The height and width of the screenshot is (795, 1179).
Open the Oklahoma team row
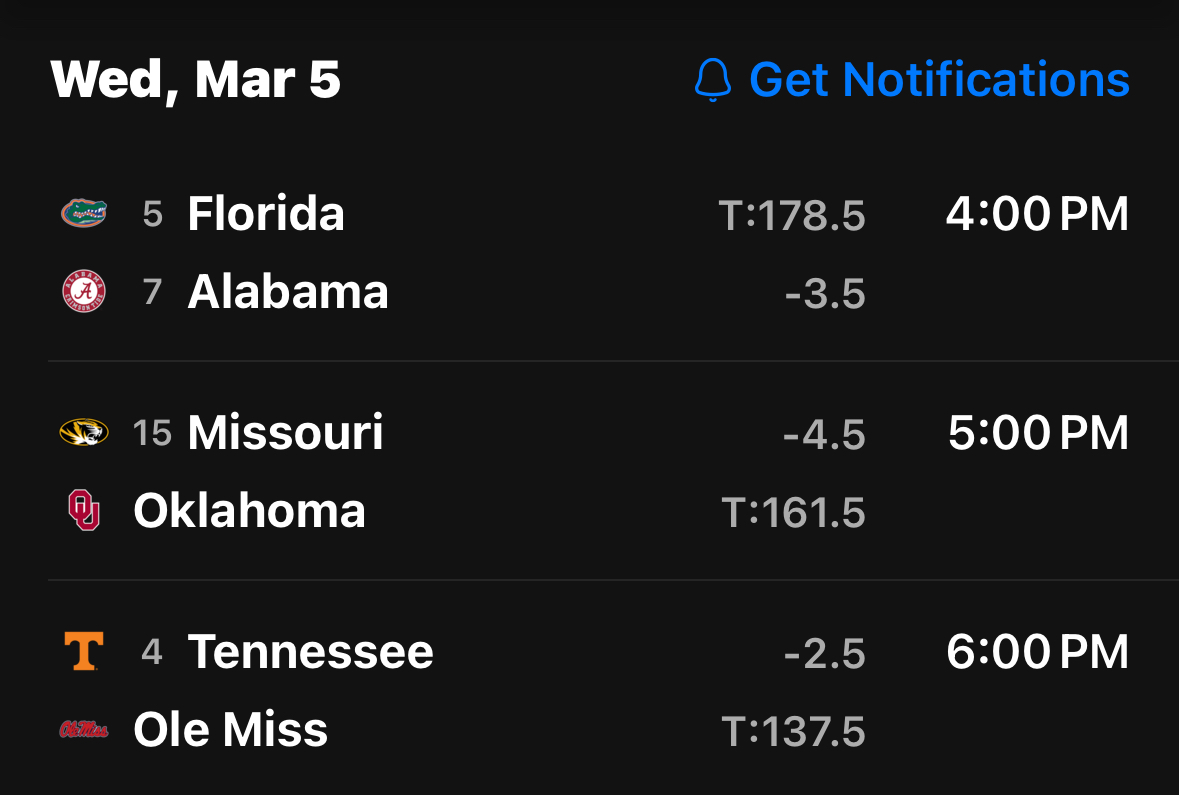point(249,510)
